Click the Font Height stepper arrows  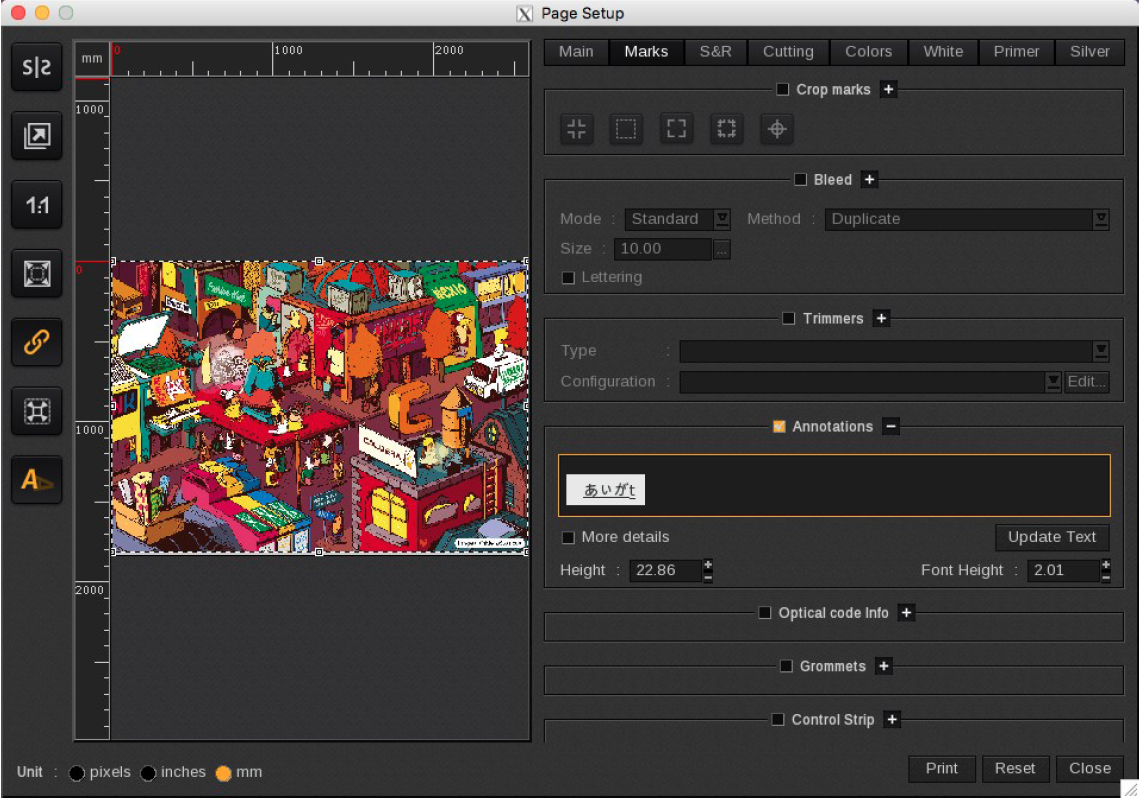[1105, 570]
